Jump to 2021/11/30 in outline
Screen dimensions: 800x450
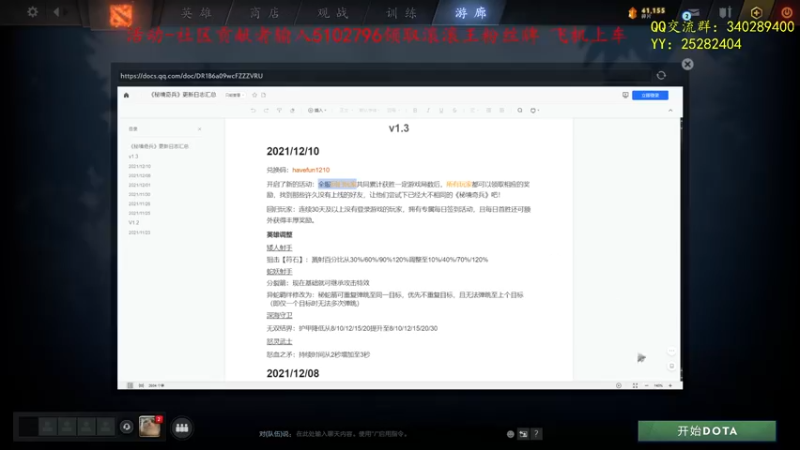[x=139, y=194]
